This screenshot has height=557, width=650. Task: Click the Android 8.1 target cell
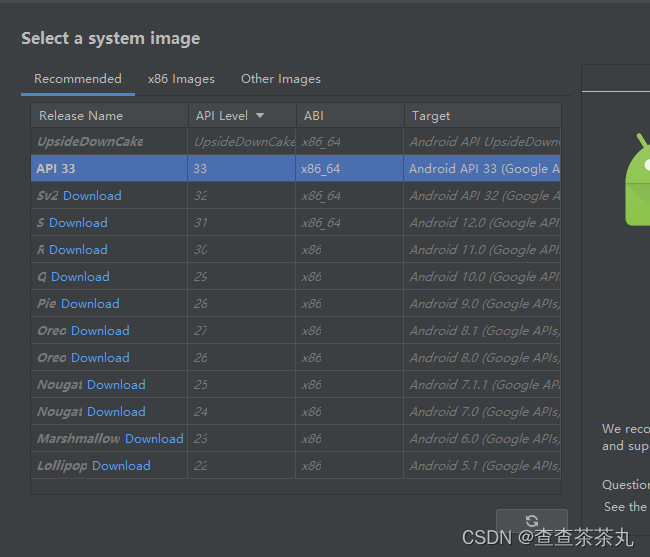click(x=482, y=330)
